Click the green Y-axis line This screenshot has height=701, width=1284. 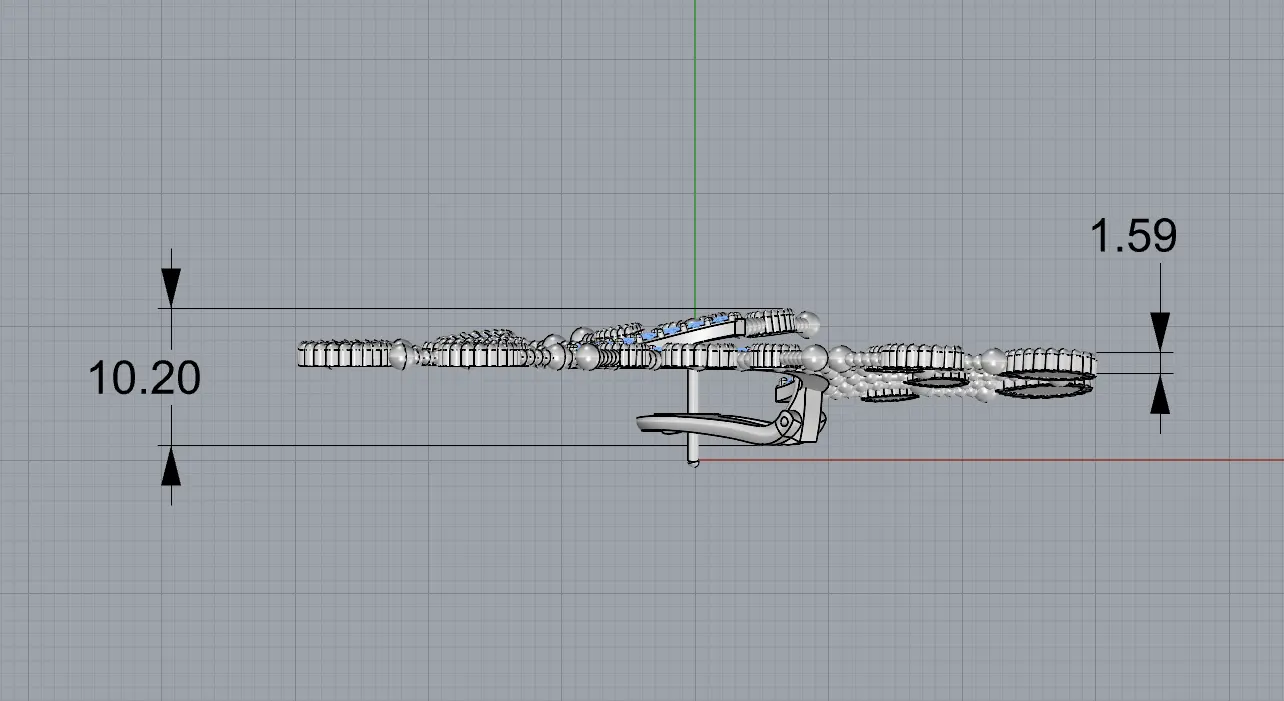click(695, 150)
